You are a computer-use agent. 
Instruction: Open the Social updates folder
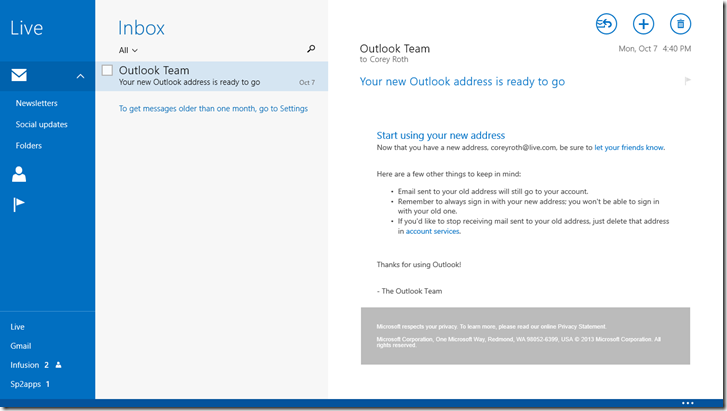tap(42, 124)
